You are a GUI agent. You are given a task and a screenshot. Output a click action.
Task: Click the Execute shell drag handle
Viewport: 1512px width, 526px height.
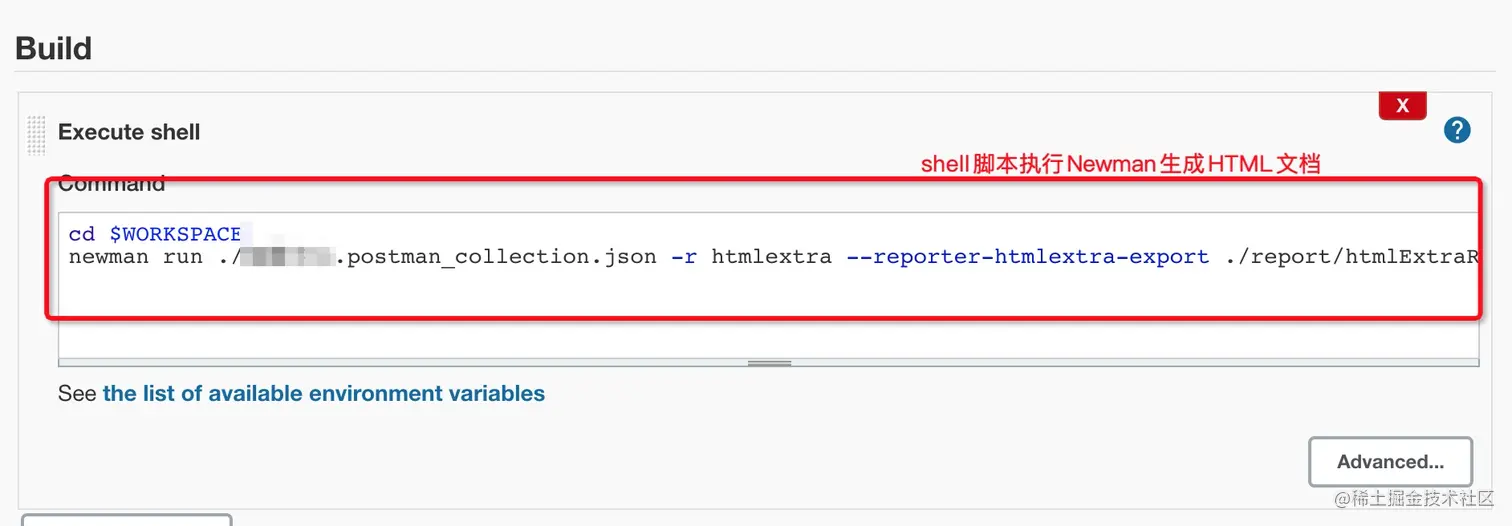[x=37, y=135]
